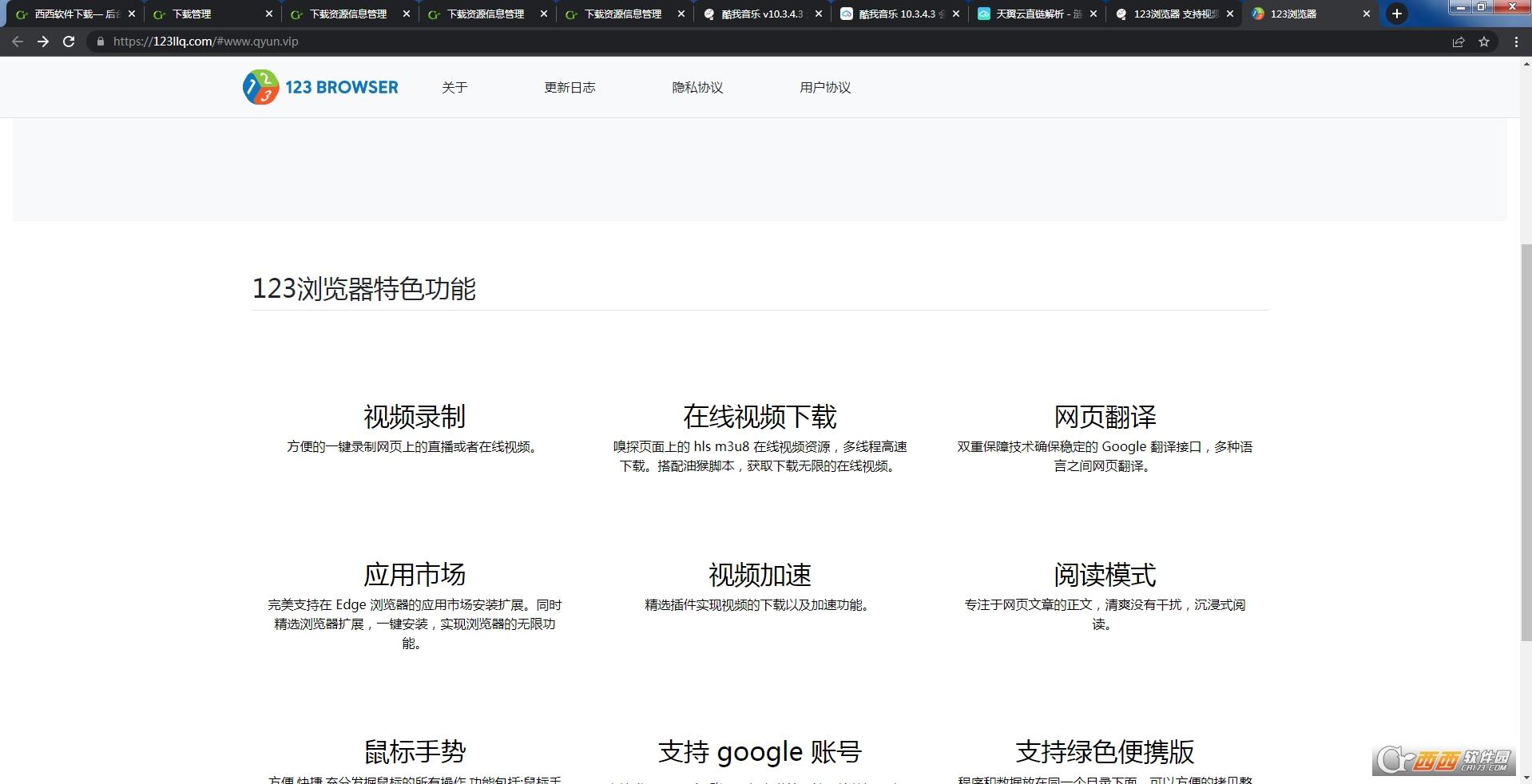1532x784 pixels.
Task: Close the 西西软件下载 tab
Action: point(132,14)
